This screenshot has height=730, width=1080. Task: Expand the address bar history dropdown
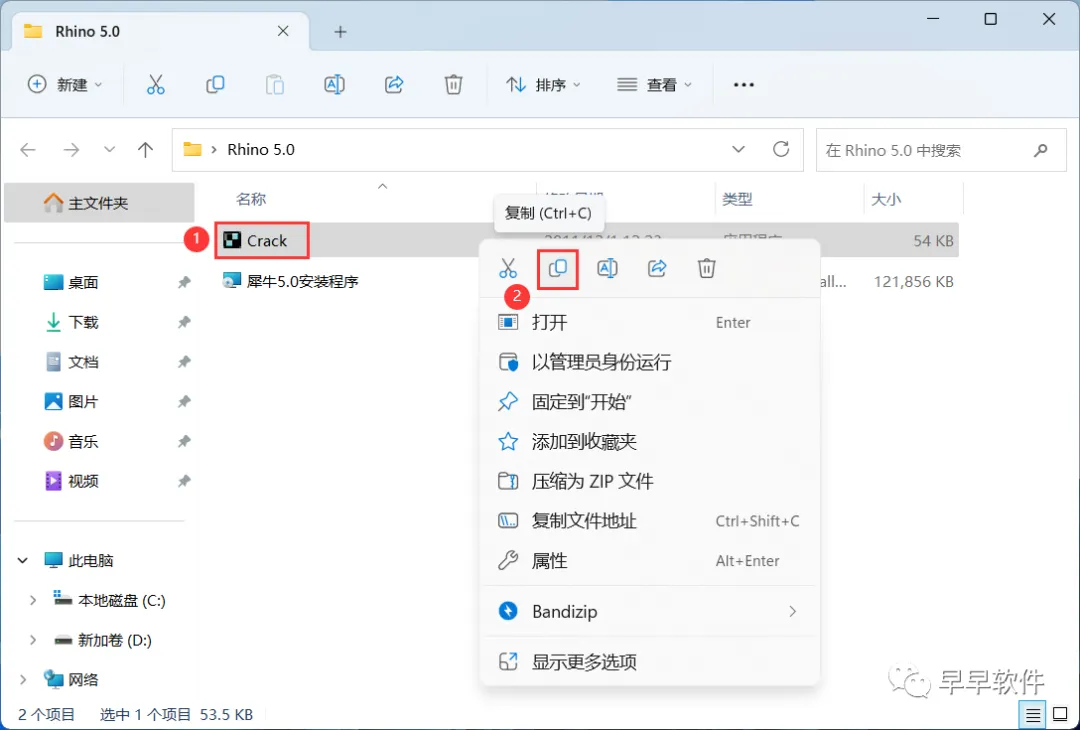point(738,149)
